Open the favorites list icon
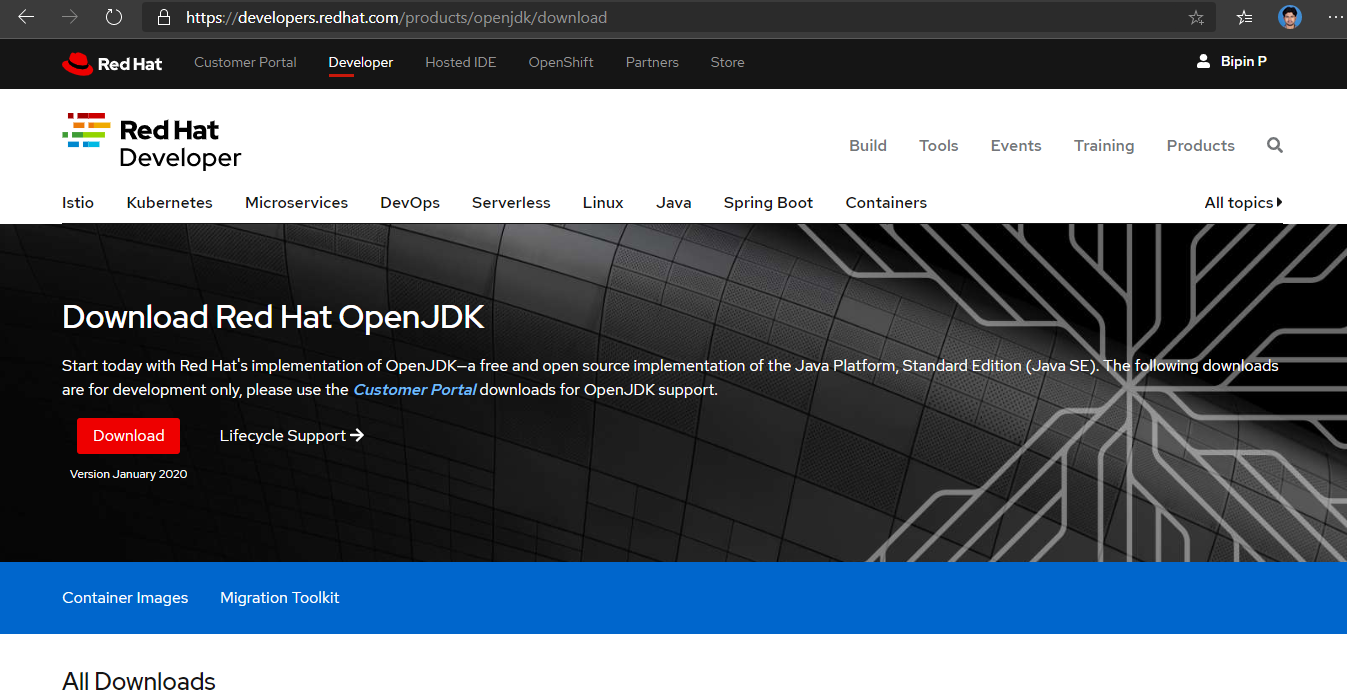Image resolution: width=1347 pixels, height=690 pixels. [x=1244, y=17]
